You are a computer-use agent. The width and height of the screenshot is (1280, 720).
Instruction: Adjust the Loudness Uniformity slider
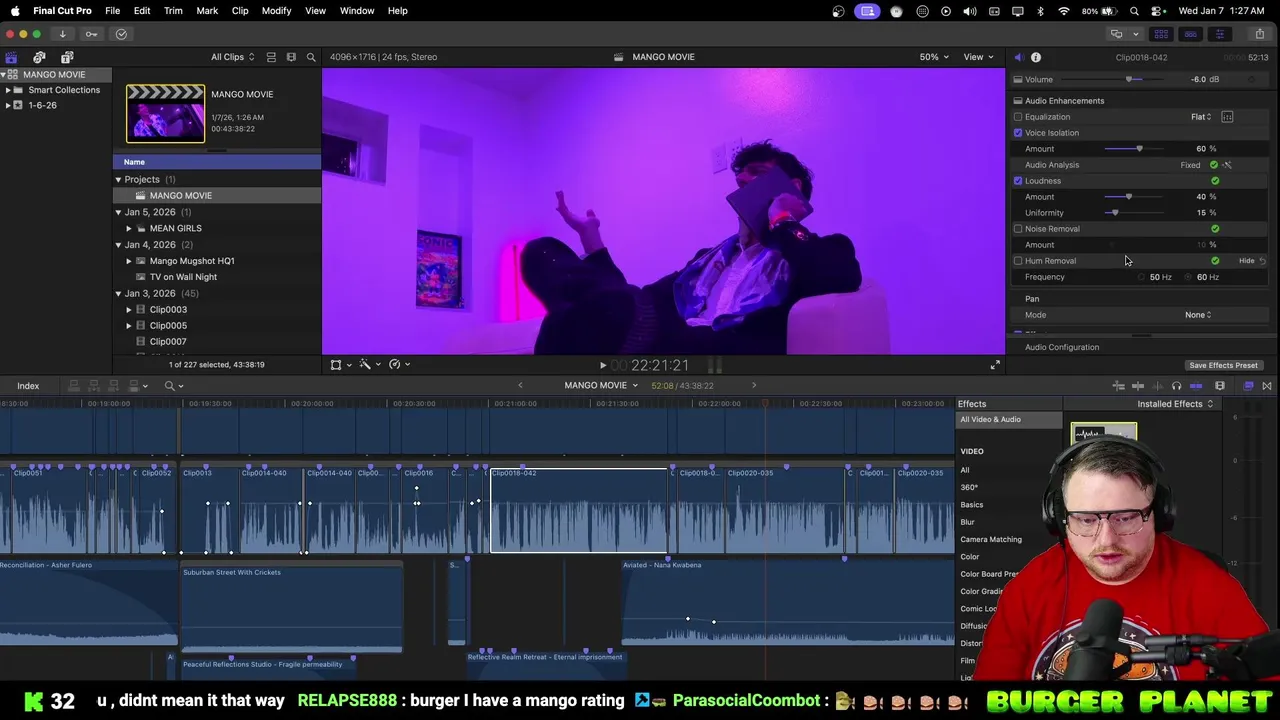click(x=1115, y=213)
